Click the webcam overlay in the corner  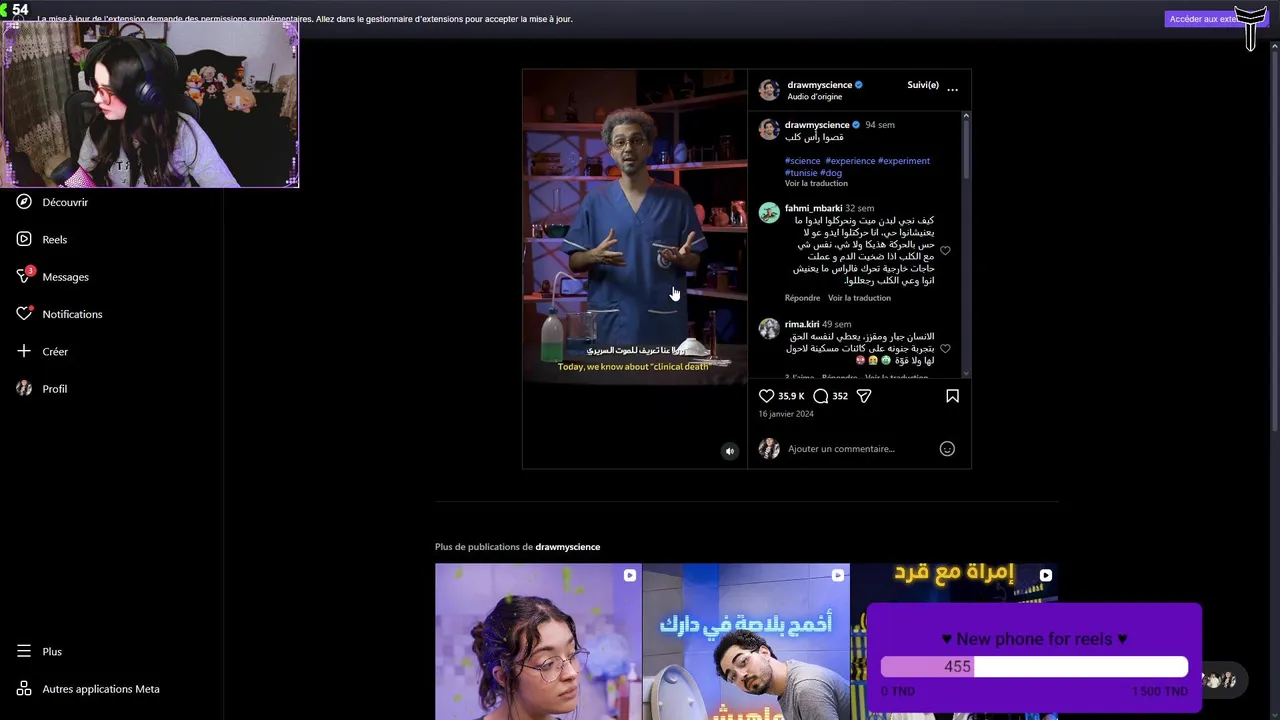click(x=150, y=104)
